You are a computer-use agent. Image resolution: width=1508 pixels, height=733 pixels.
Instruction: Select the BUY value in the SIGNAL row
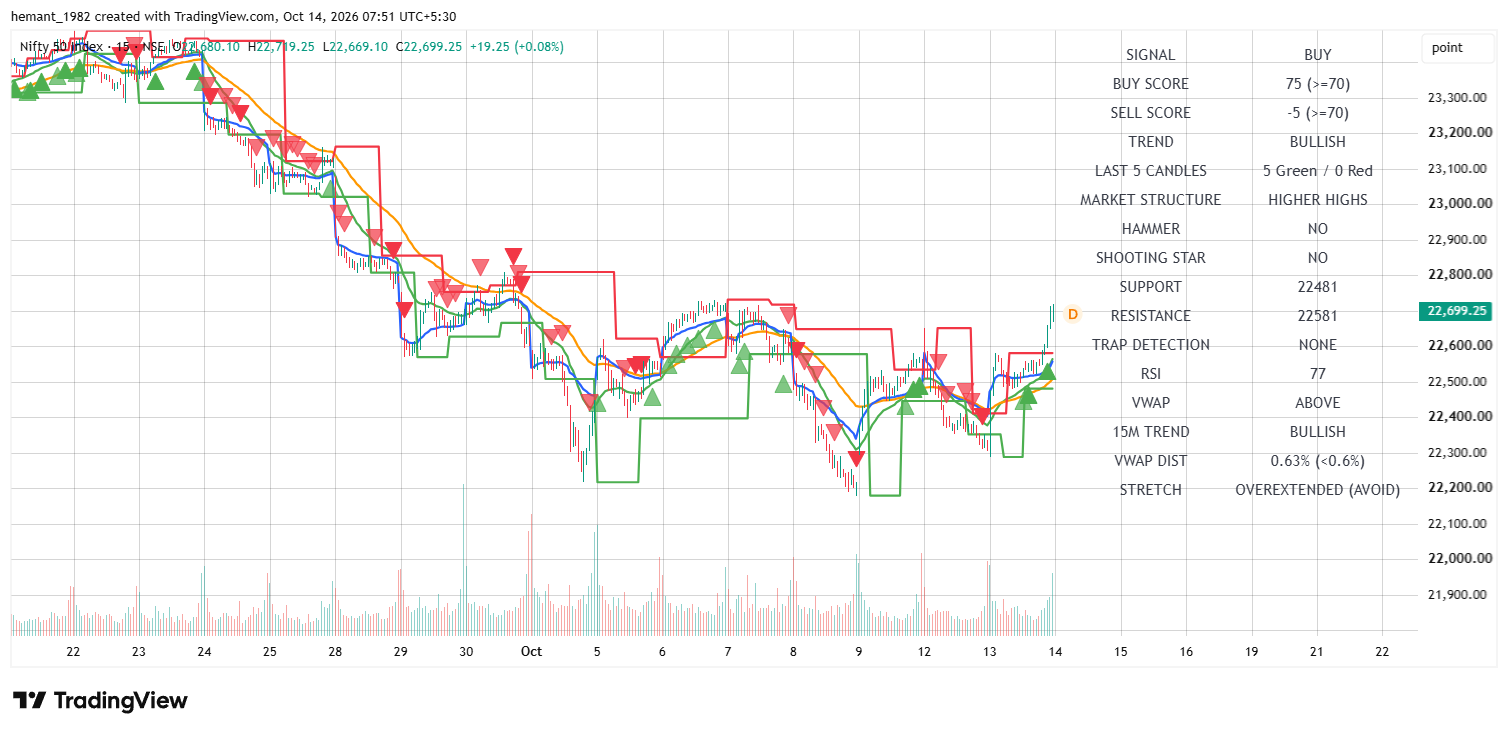coord(1318,55)
